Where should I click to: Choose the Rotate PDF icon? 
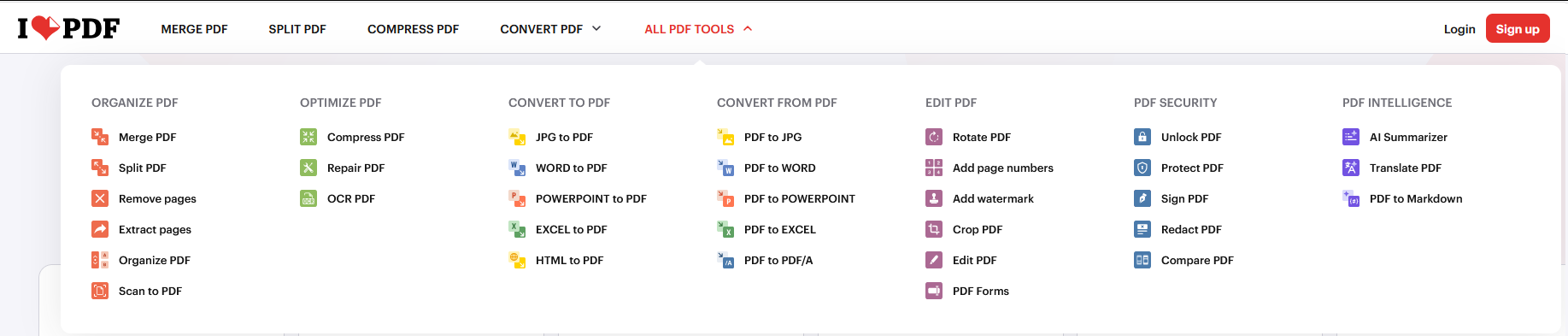[934, 137]
